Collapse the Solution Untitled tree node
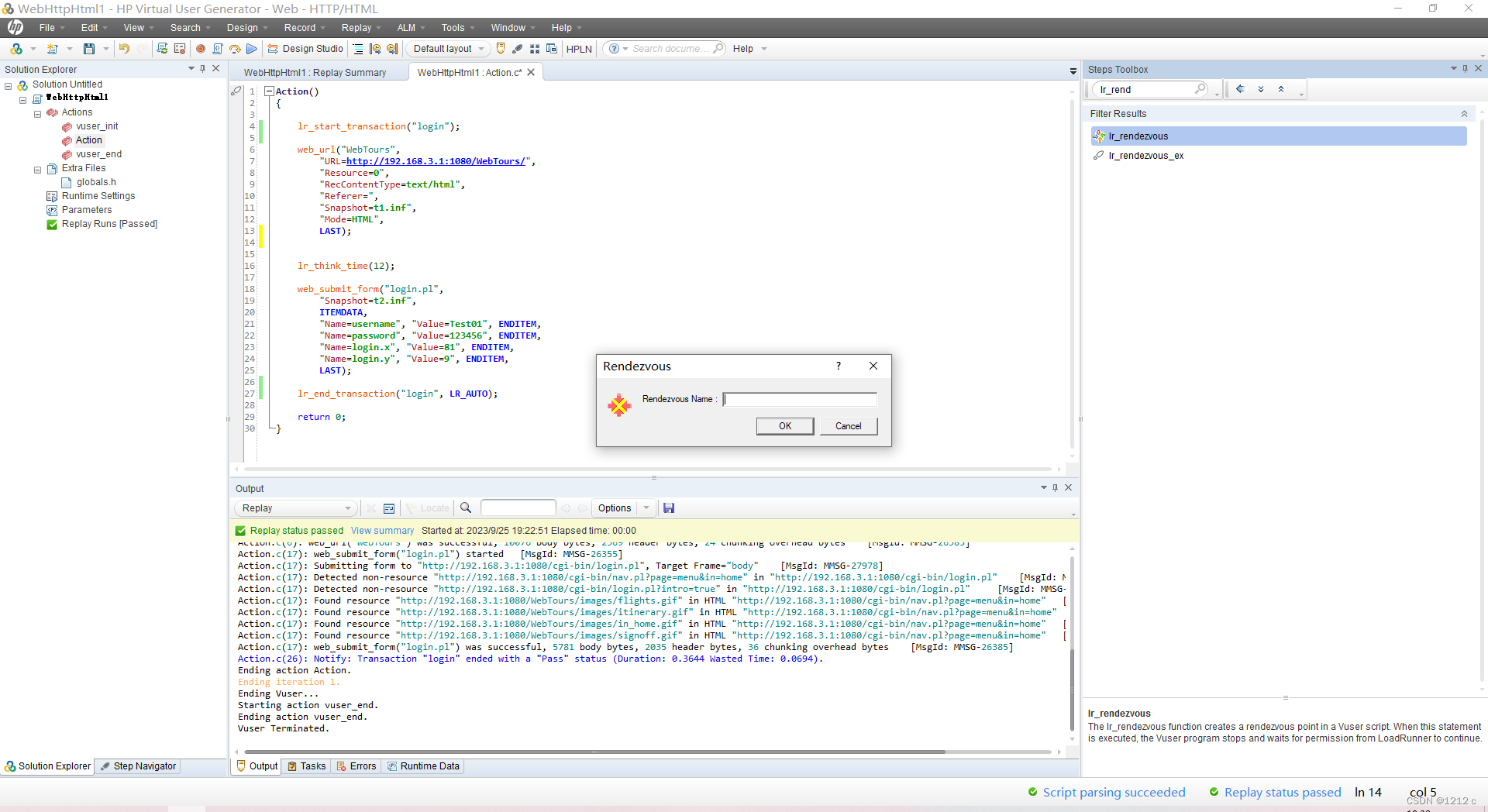The height and width of the screenshot is (812, 1488). point(9,86)
